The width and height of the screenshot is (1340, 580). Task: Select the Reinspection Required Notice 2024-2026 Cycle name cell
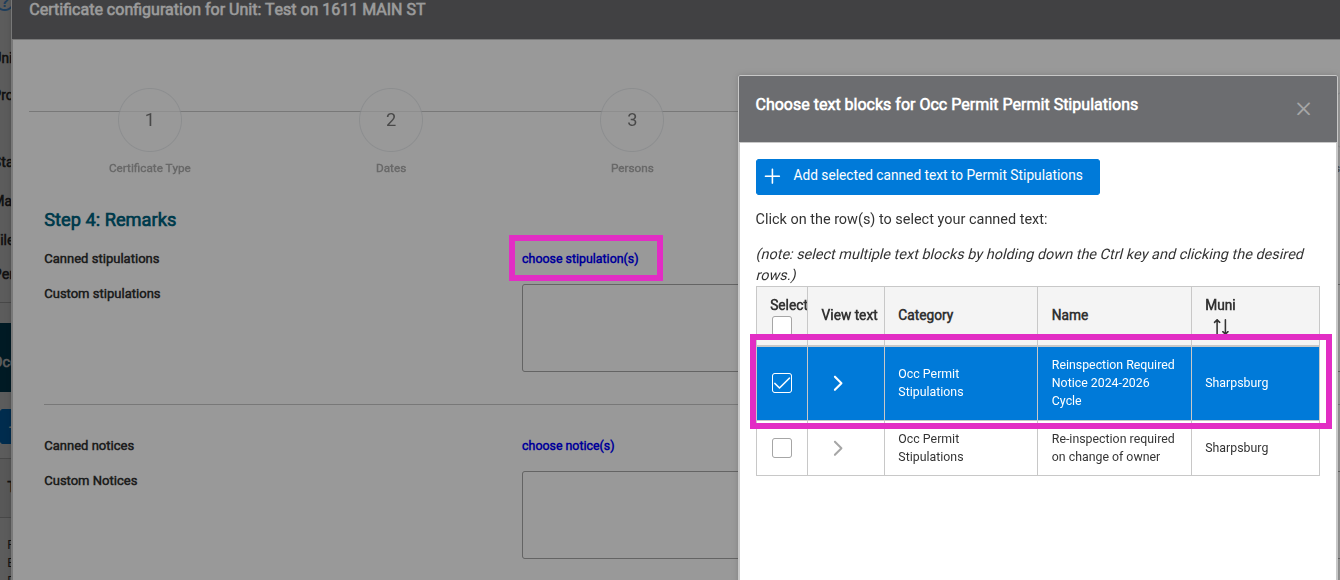[x=1114, y=383]
